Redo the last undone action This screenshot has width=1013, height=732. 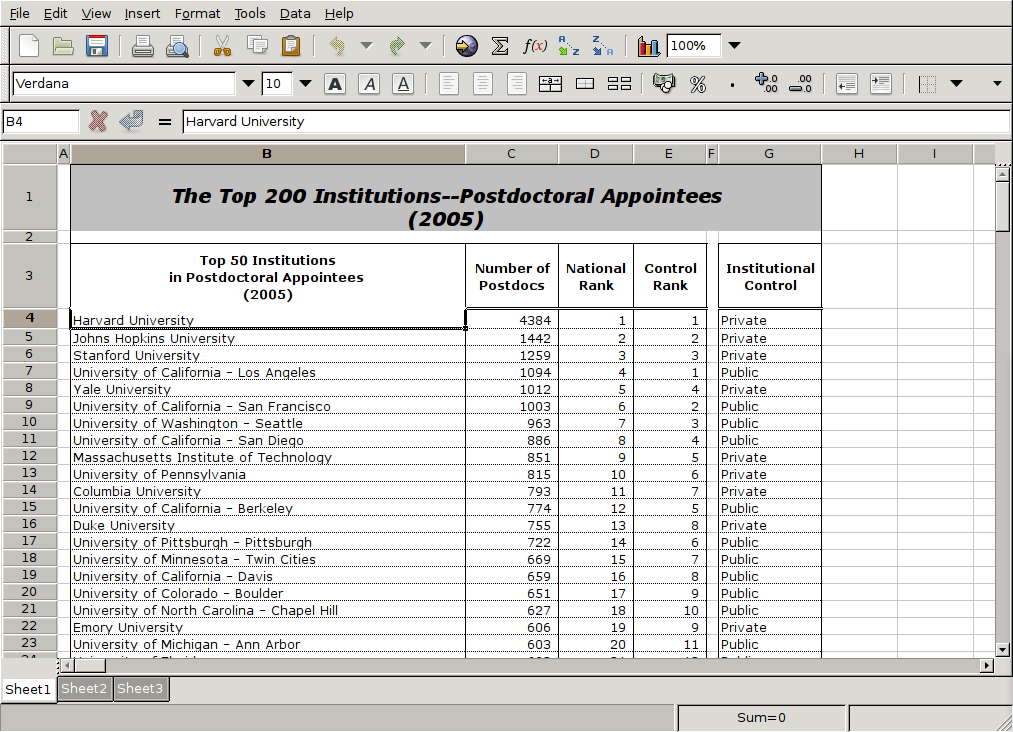(397, 46)
